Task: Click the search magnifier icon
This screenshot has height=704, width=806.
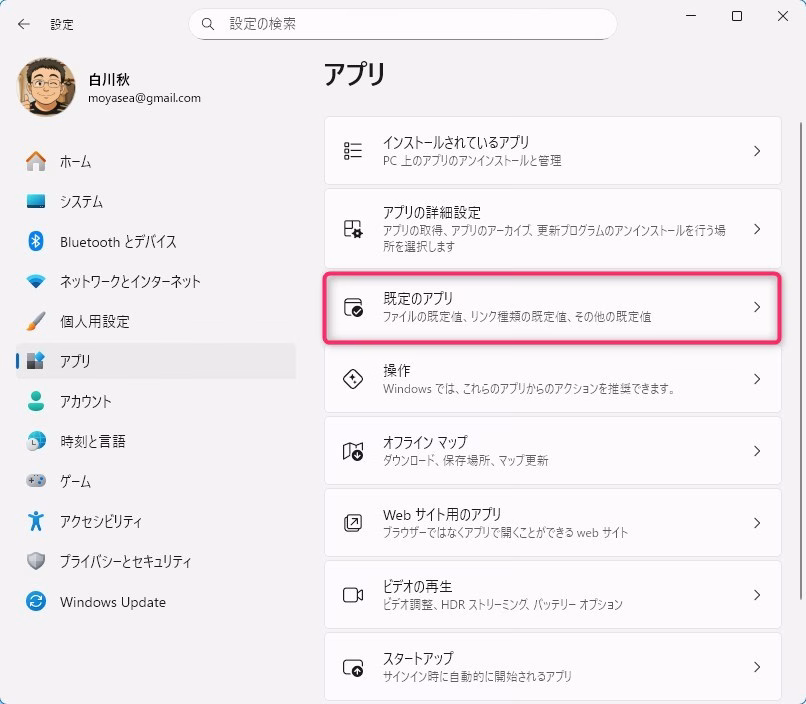Action: (x=208, y=24)
